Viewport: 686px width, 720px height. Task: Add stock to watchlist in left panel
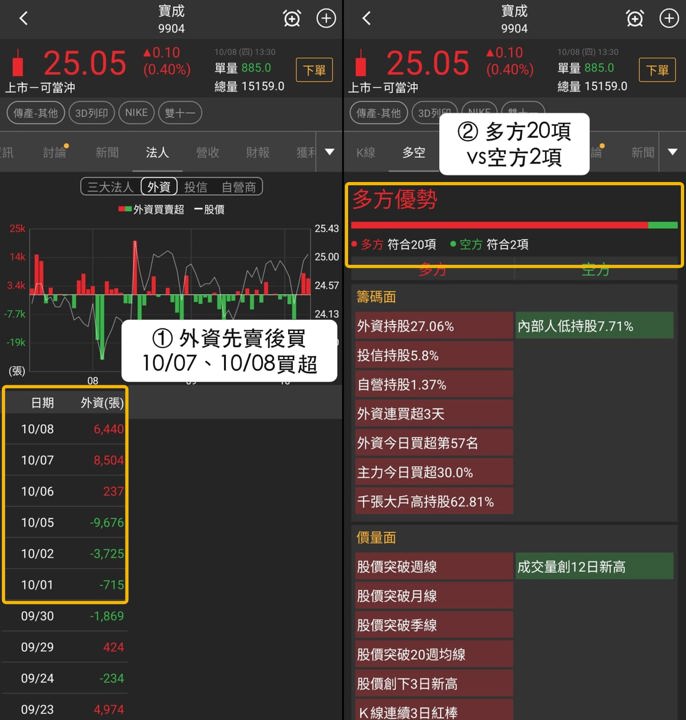326,18
